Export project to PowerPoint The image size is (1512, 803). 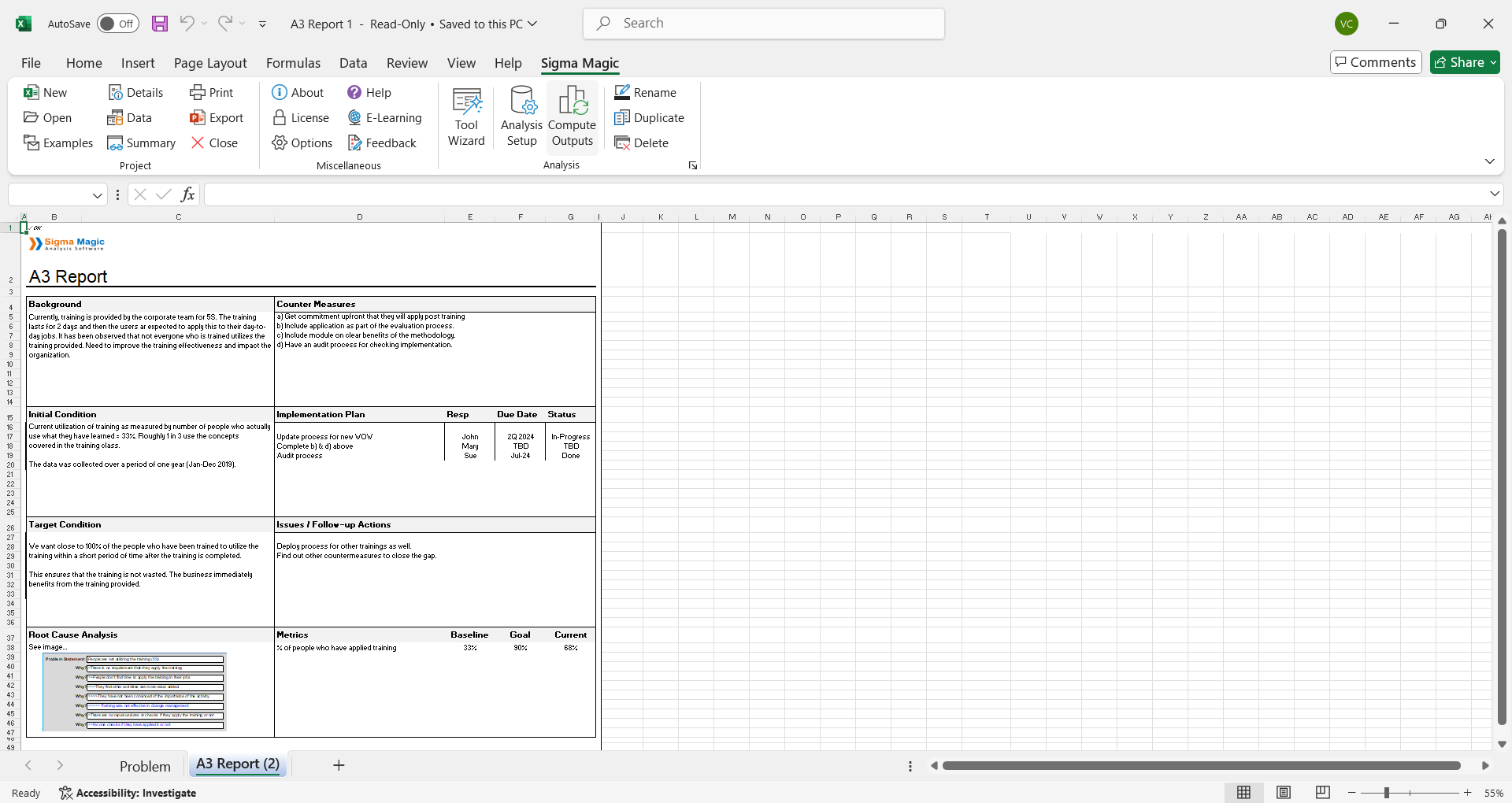coord(217,118)
